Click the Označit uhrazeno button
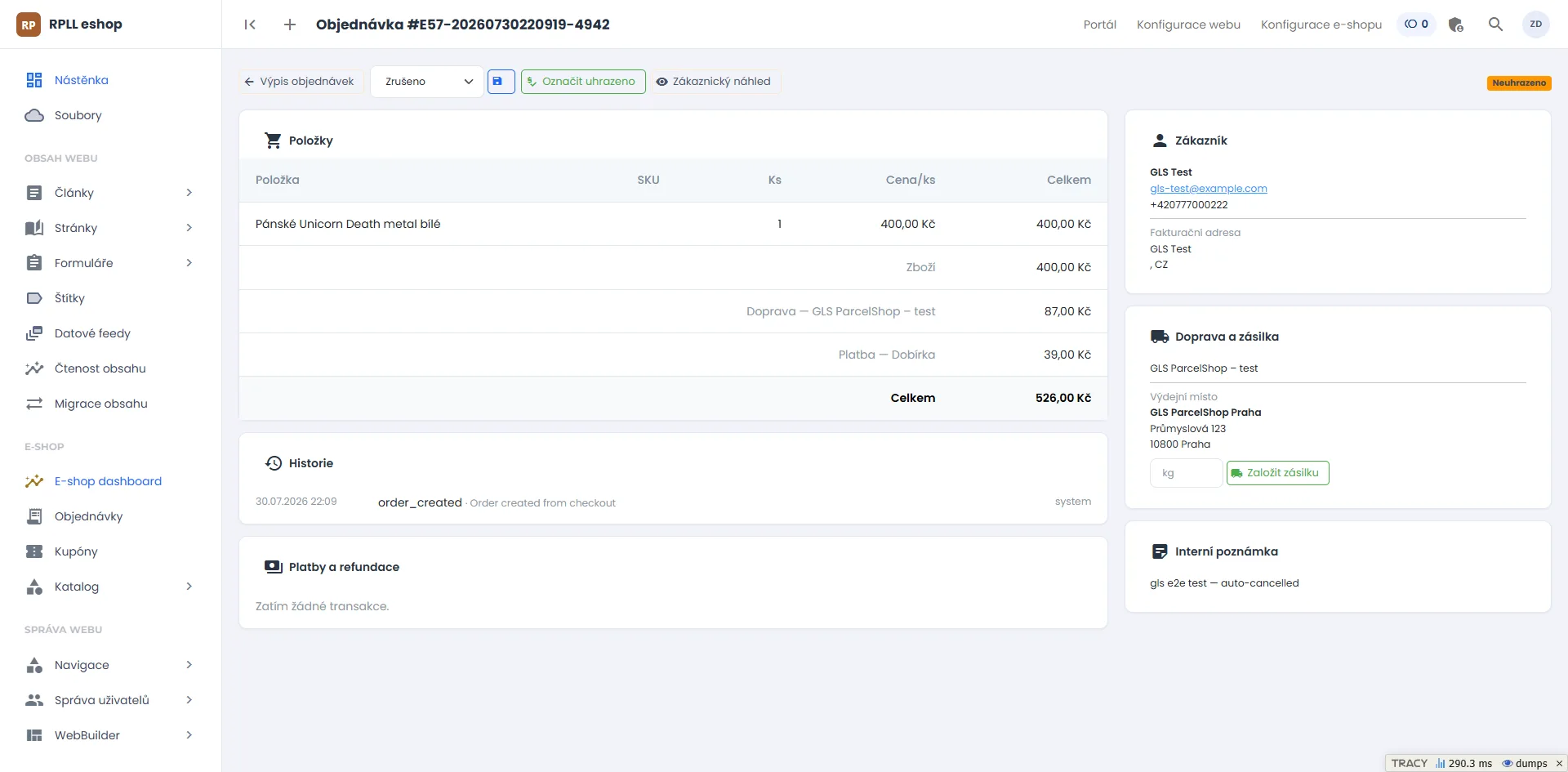This screenshot has height=772, width=1568. click(583, 82)
